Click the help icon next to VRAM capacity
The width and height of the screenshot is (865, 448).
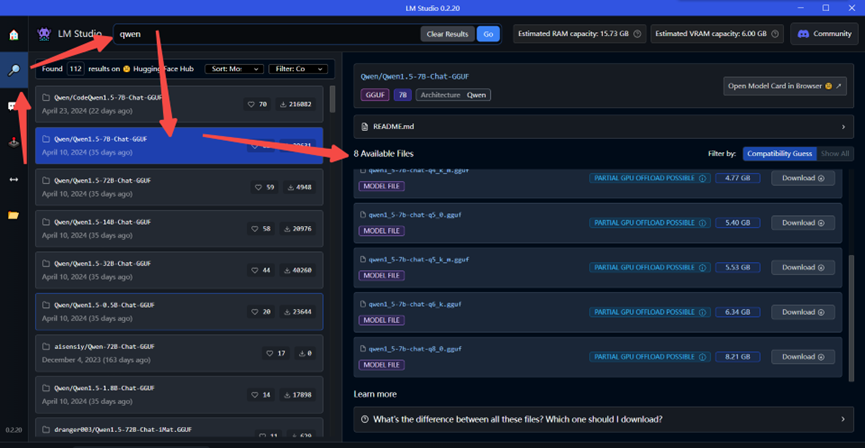tap(775, 34)
